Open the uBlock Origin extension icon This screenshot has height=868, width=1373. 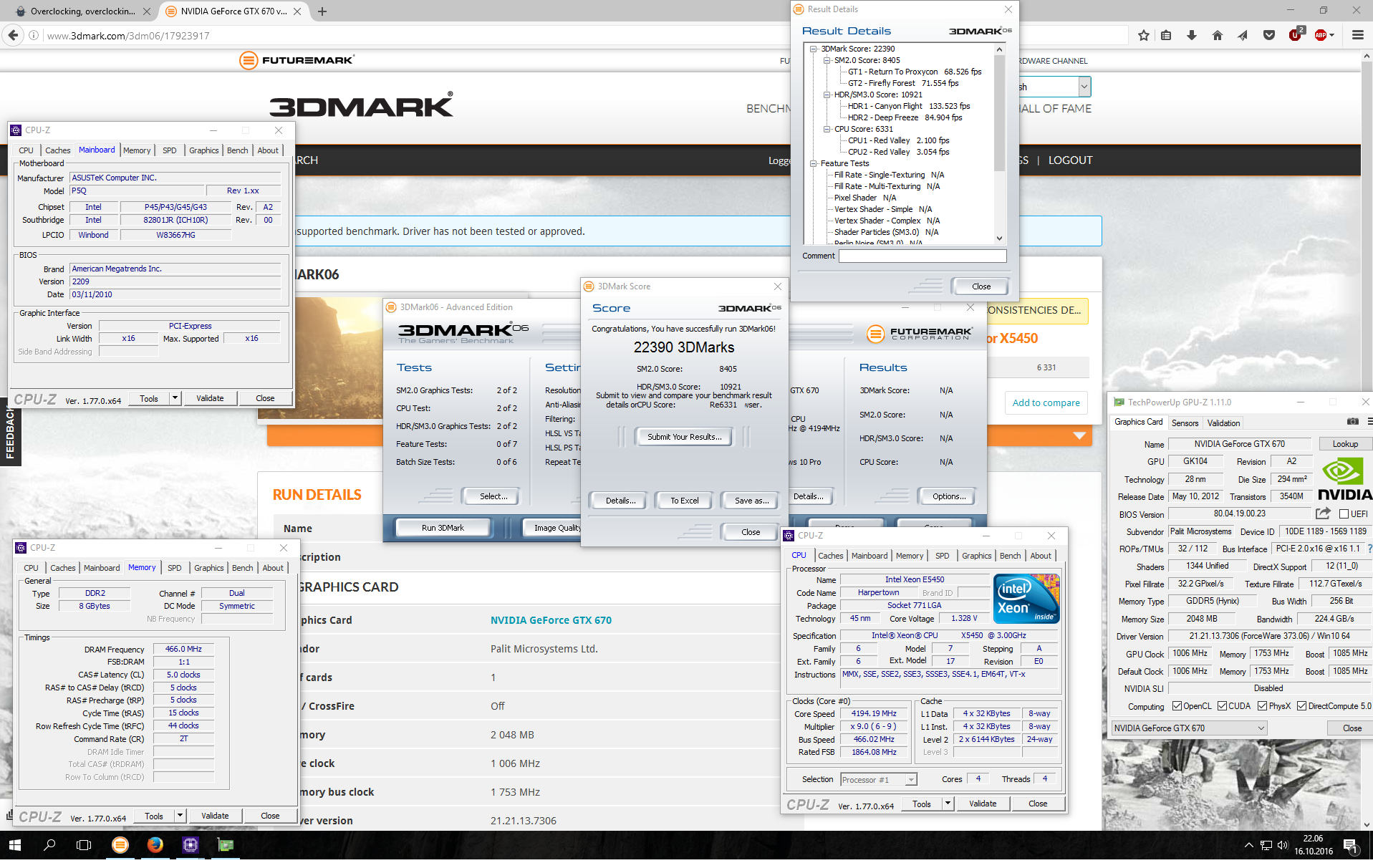point(1296,34)
